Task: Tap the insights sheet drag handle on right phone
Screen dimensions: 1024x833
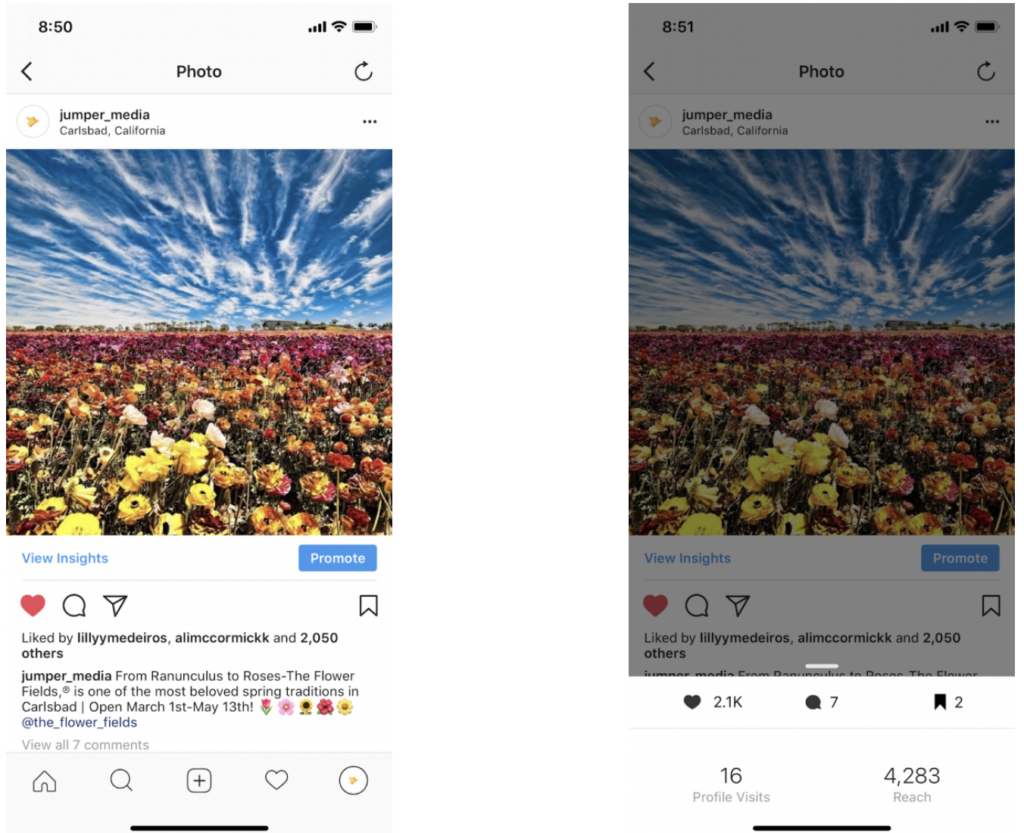Action: (822, 666)
